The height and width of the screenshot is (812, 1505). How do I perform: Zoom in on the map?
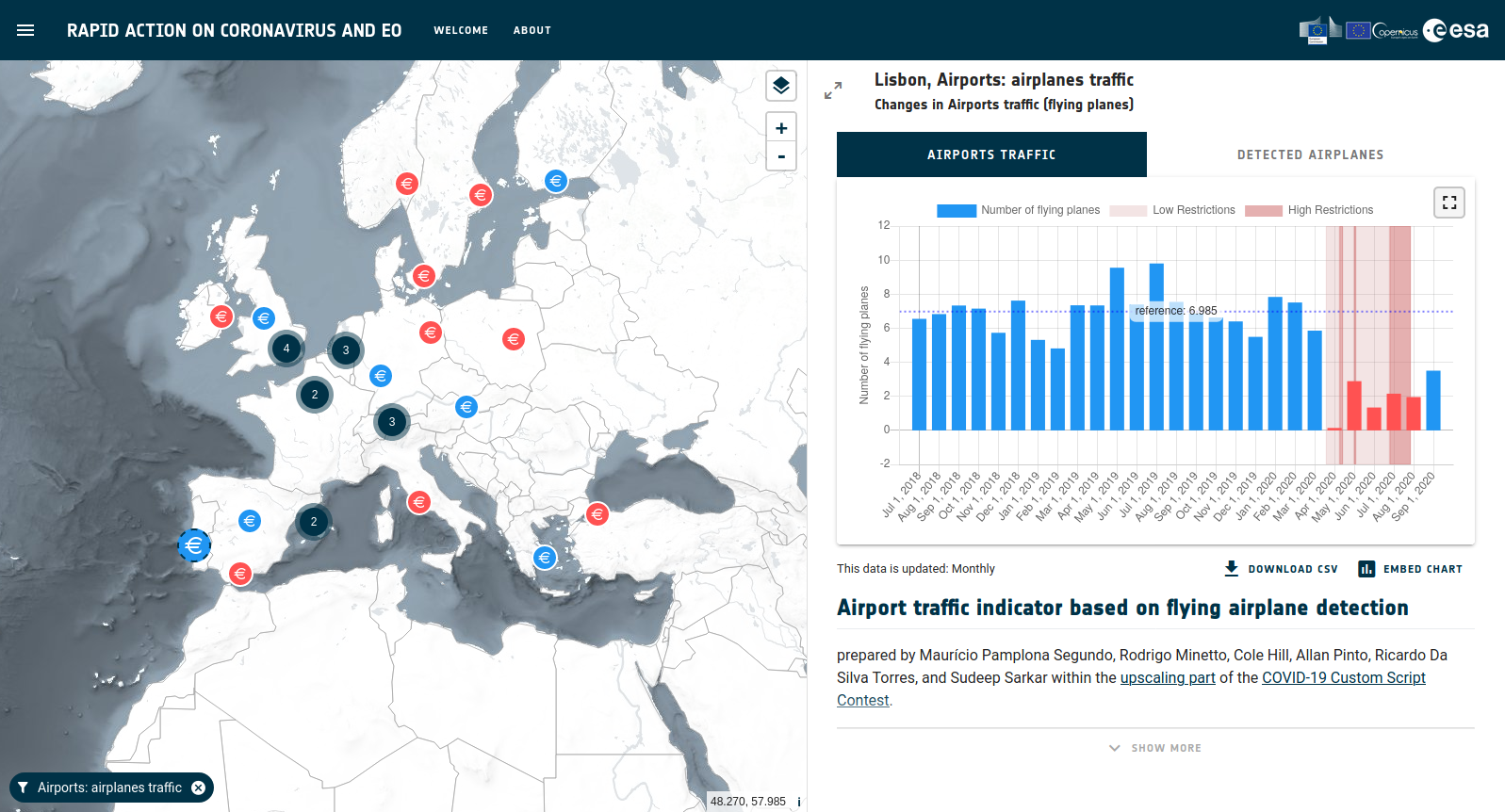[780, 128]
